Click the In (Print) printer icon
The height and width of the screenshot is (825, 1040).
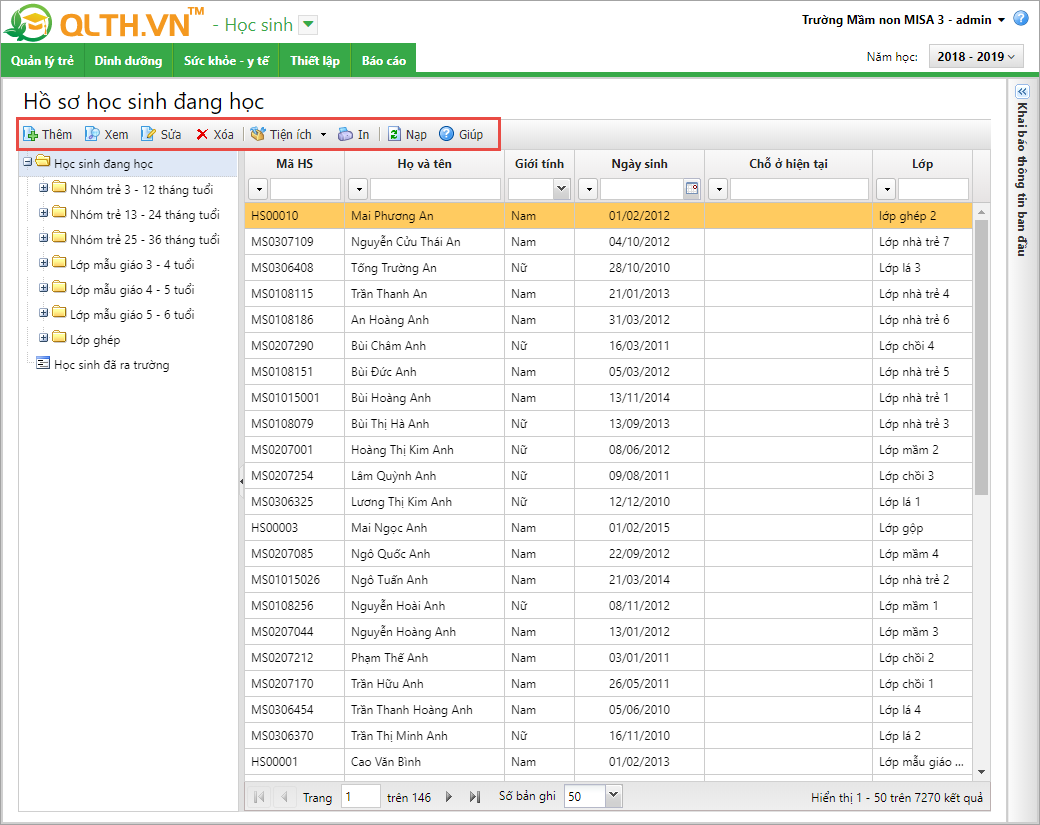pos(345,134)
